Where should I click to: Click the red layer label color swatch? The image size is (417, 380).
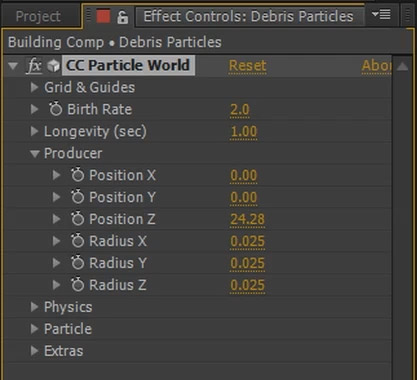pyautogui.click(x=103, y=16)
